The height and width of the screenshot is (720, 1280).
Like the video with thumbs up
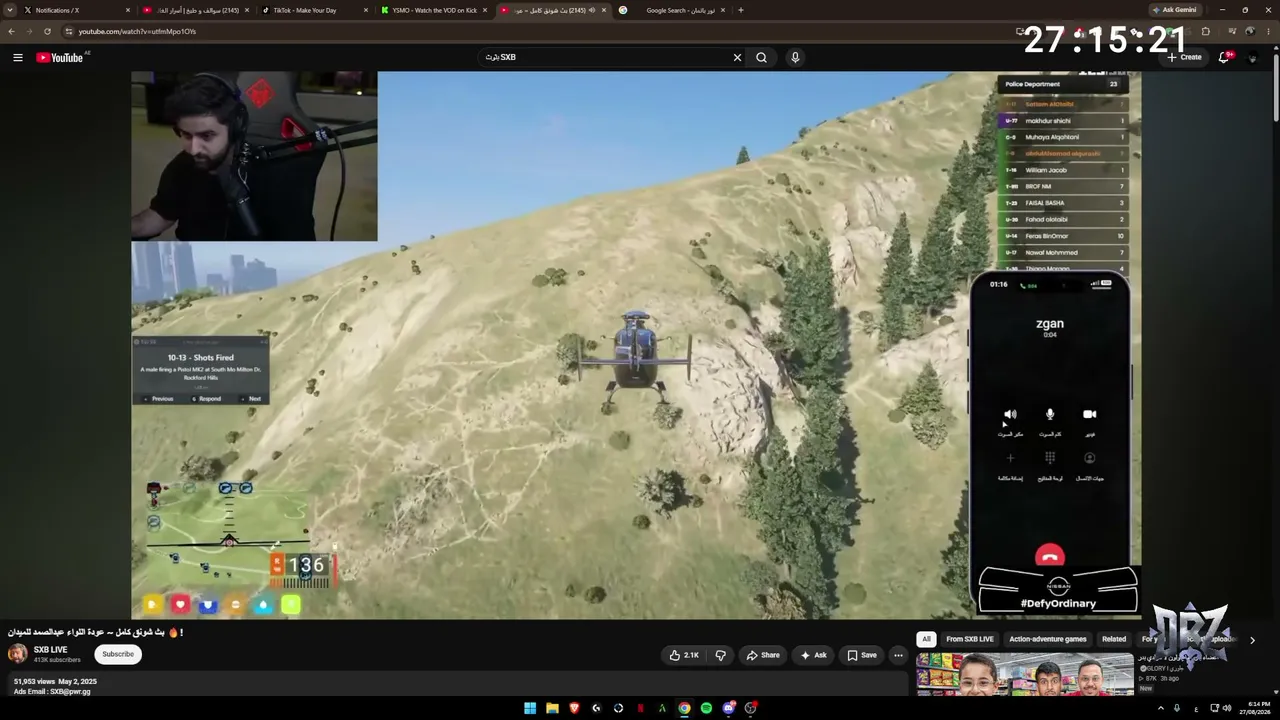point(684,655)
